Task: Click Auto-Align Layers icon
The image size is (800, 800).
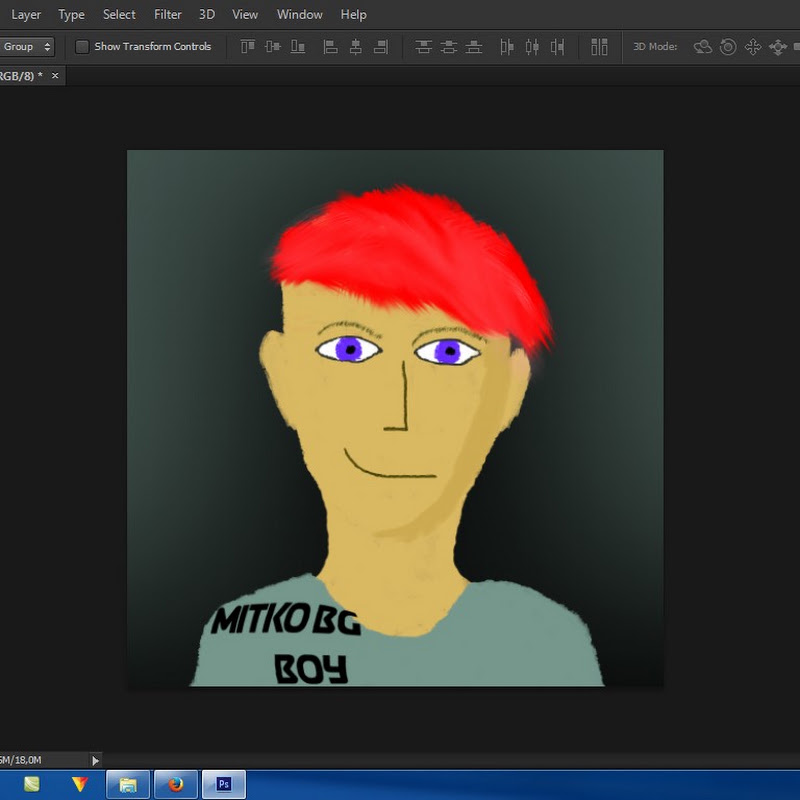Action: point(599,47)
